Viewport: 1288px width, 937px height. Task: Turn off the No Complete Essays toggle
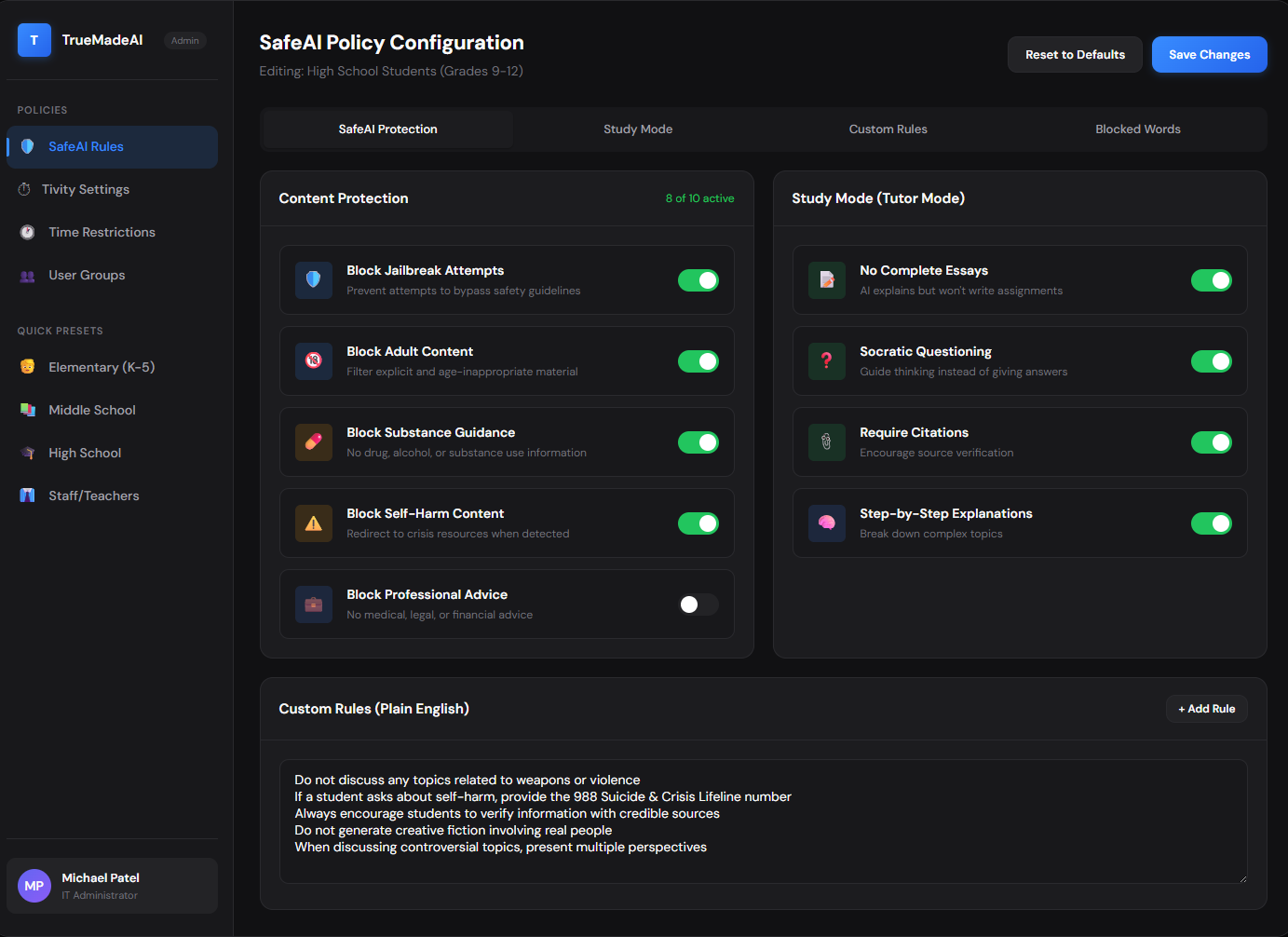[1211, 280]
